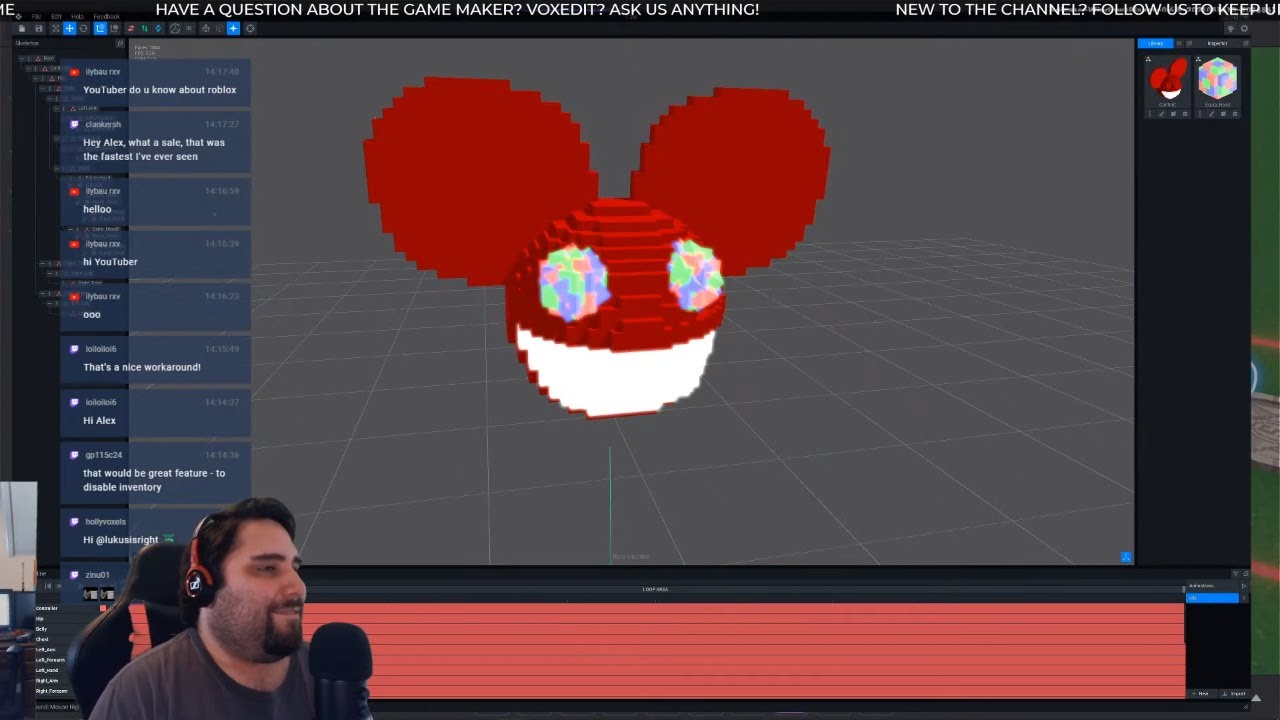Viewport: 1280px width, 720px height.
Task: Click the open file icon in toolbar
Action: pos(22,29)
